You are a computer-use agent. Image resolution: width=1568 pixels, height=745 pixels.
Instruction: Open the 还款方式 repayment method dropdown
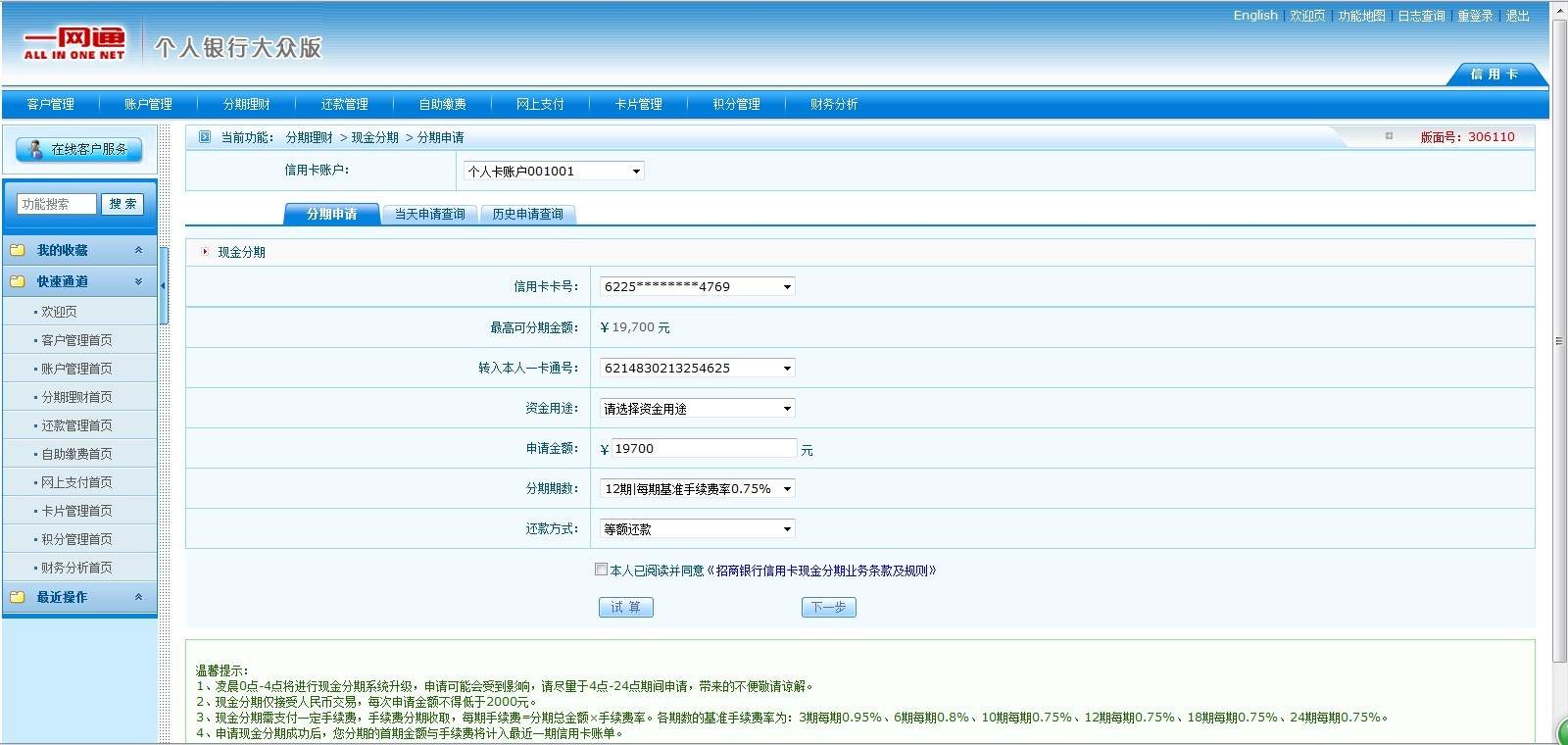(697, 528)
